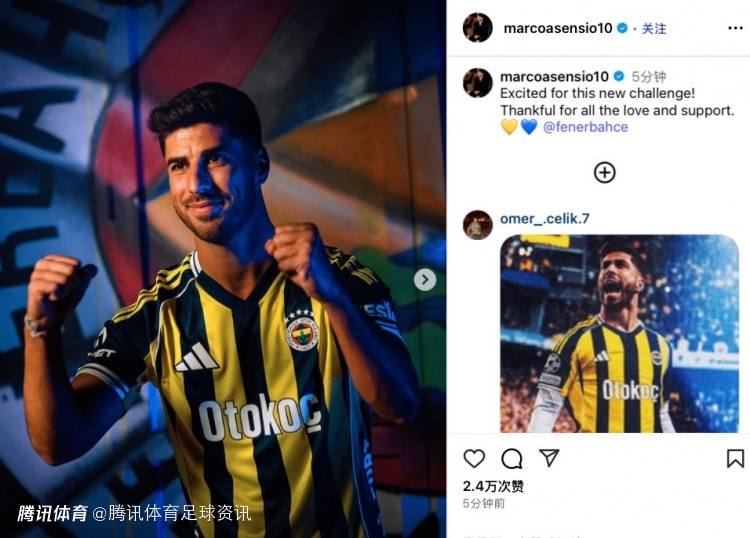This screenshot has height=538, width=750.
Task: Open omer_.celik.7 username link
Action: click(545, 219)
